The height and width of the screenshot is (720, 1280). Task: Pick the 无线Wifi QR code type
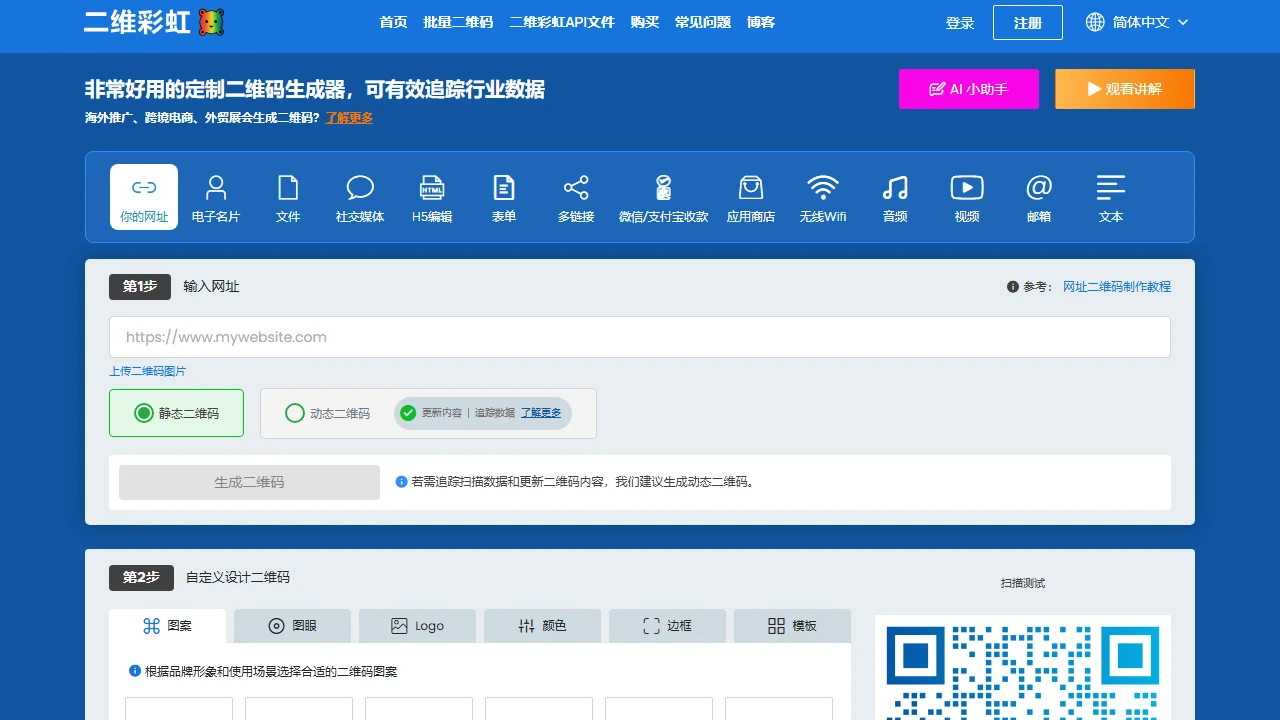(x=823, y=198)
